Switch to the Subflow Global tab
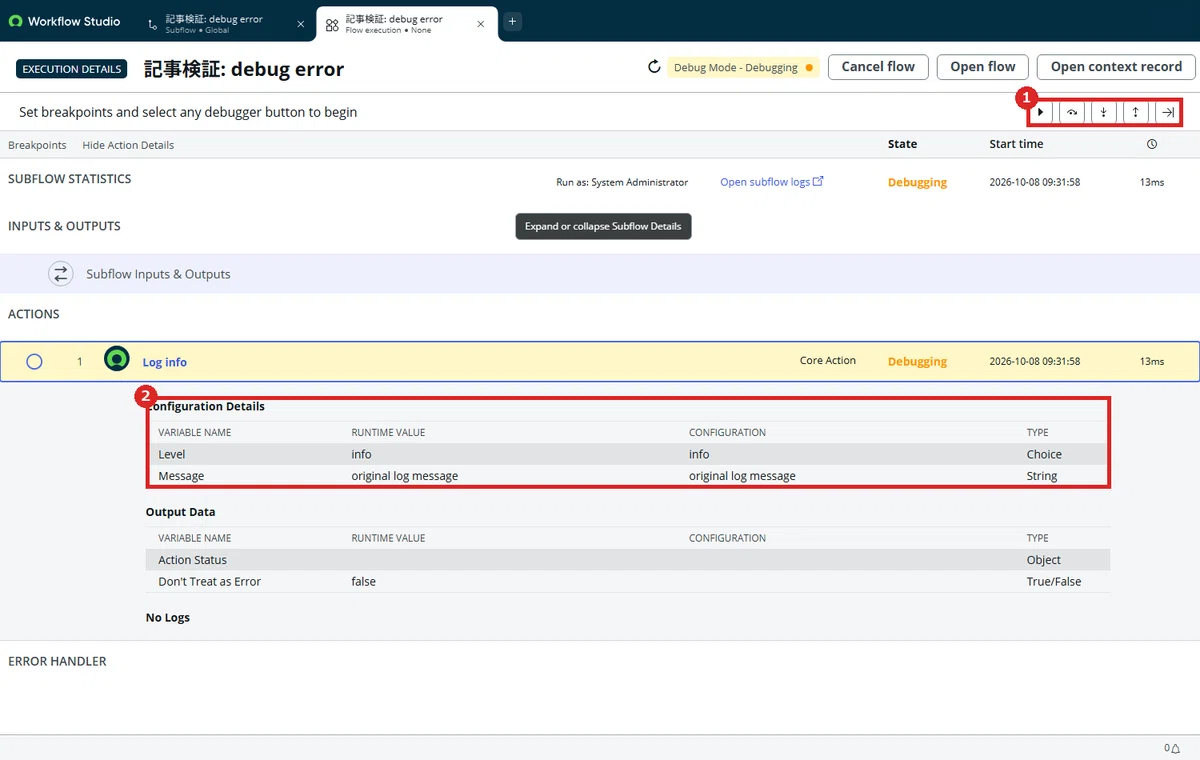 tap(225, 24)
